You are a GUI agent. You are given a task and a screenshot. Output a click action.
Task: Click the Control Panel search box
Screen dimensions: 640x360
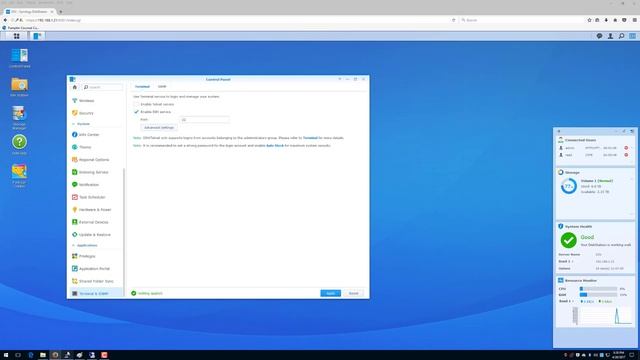point(102,87)
